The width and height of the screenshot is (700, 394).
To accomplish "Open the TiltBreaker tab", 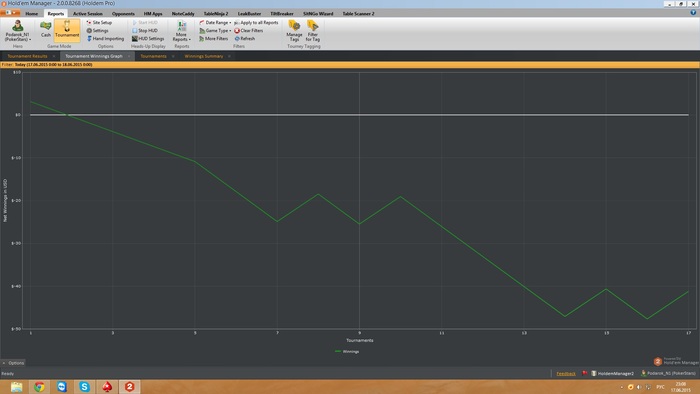I will [282, 13].
